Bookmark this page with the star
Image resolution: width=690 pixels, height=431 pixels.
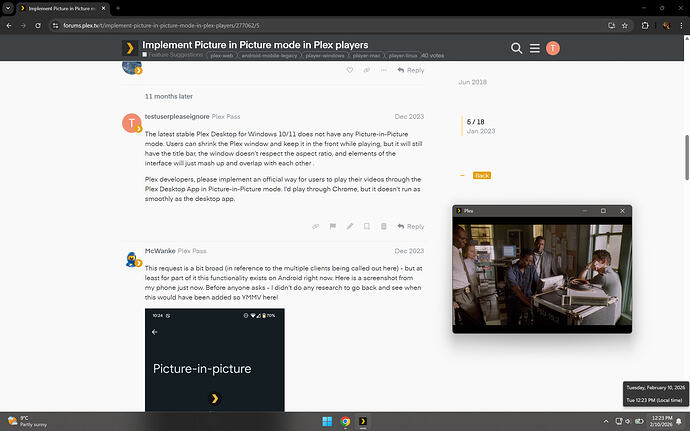tap(624, 26)
